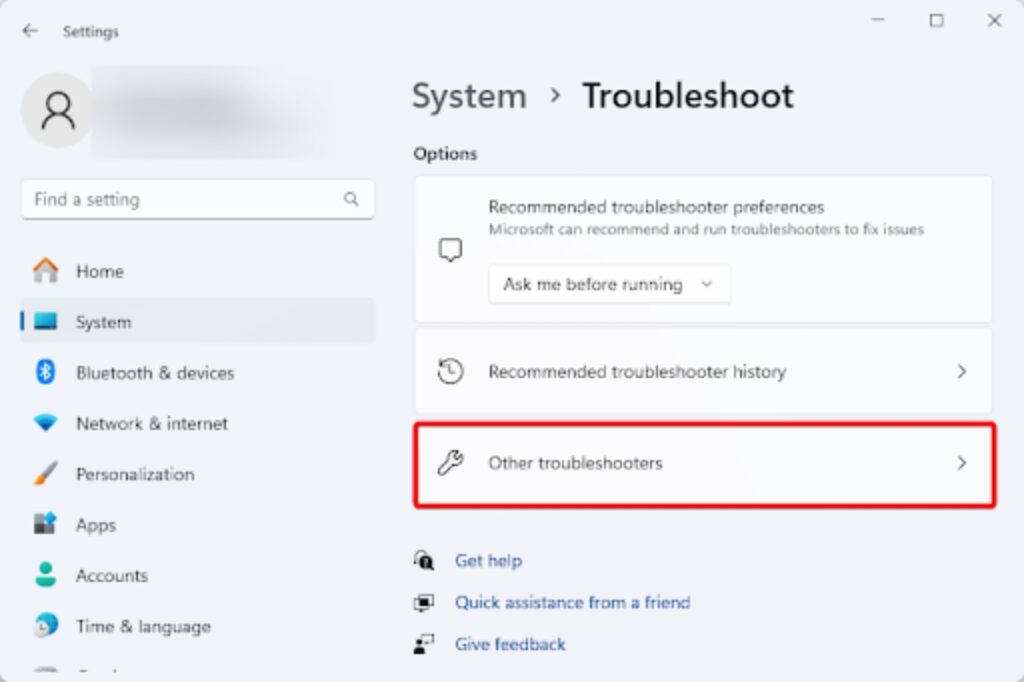Open the Ask me before running dropdown

[609, 284]
